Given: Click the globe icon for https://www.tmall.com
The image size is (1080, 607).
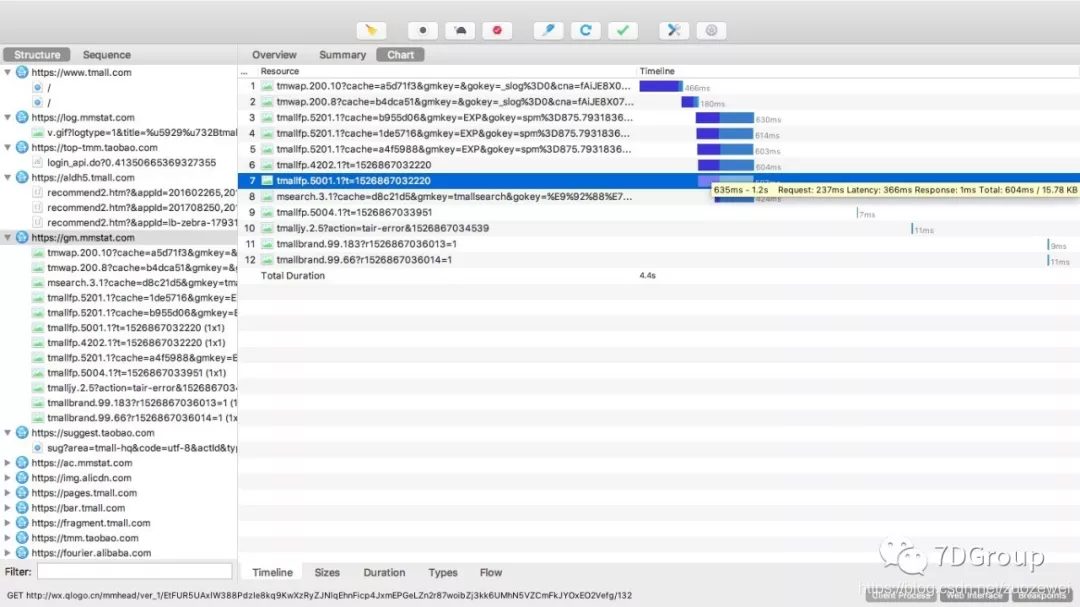Looking at the screenshot, I should [x=22, y=72].
